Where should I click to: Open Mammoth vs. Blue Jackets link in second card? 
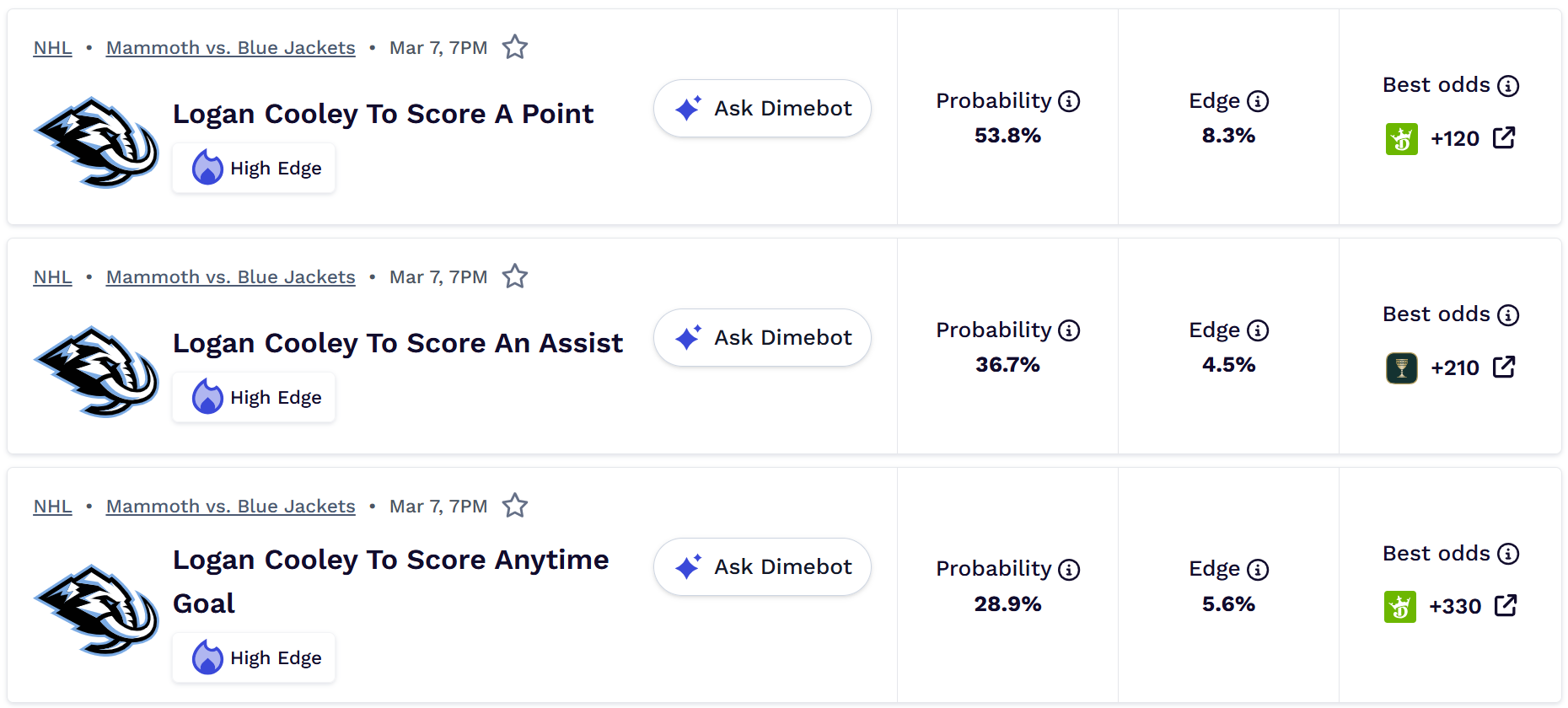[230, 277]
